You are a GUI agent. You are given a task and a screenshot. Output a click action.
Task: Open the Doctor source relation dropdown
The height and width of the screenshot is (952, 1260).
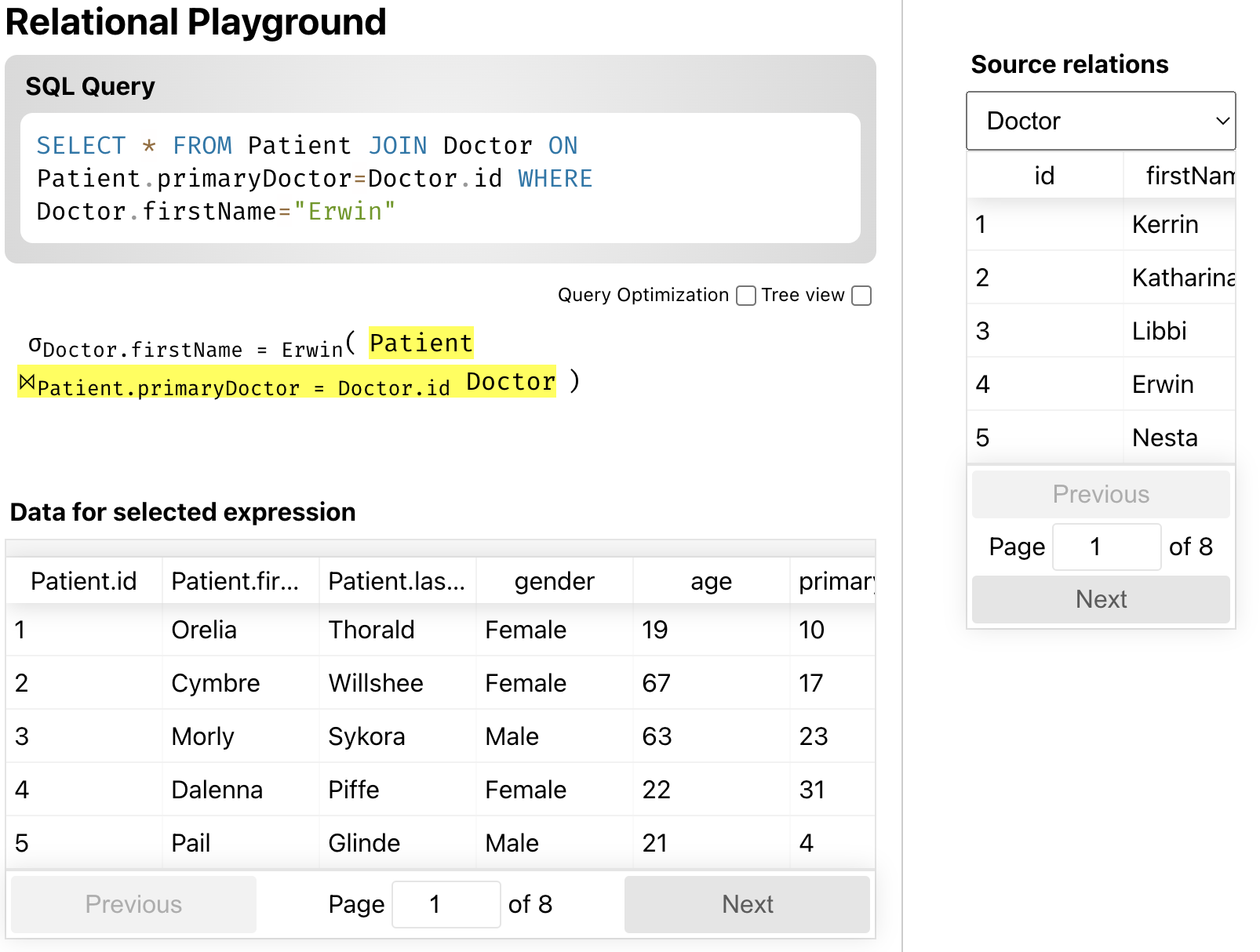click(1100, 121)
